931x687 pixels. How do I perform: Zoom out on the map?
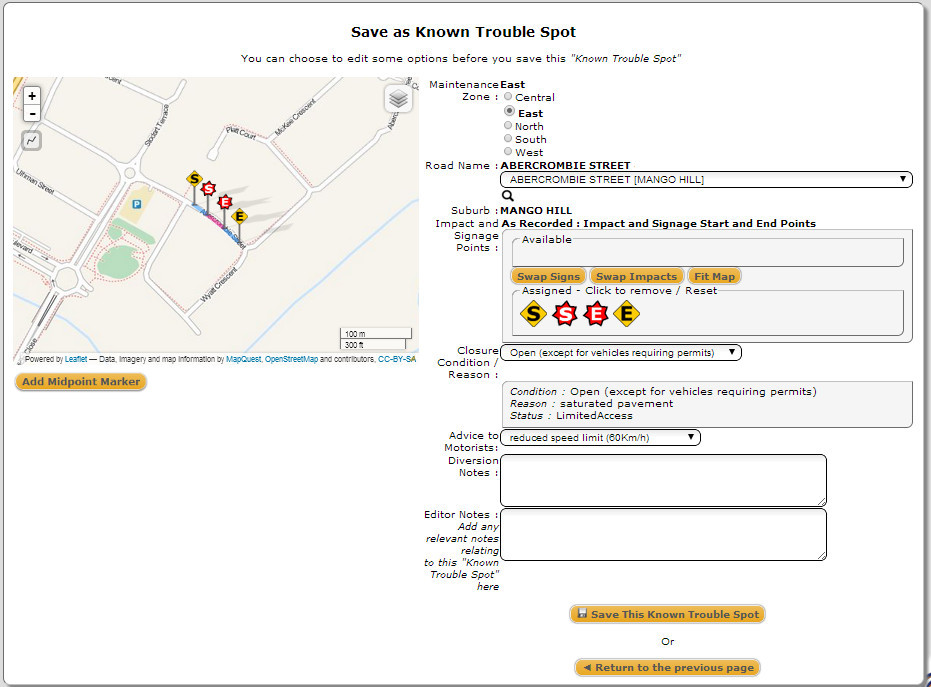tap(32, 114)
